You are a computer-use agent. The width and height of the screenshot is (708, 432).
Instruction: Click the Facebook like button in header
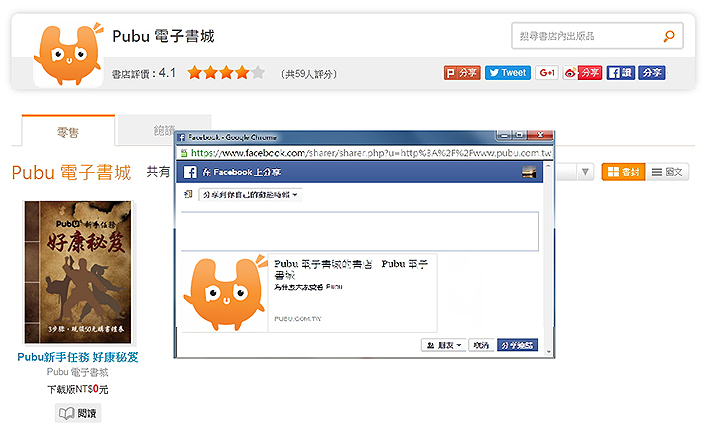[x=620, y=73]
